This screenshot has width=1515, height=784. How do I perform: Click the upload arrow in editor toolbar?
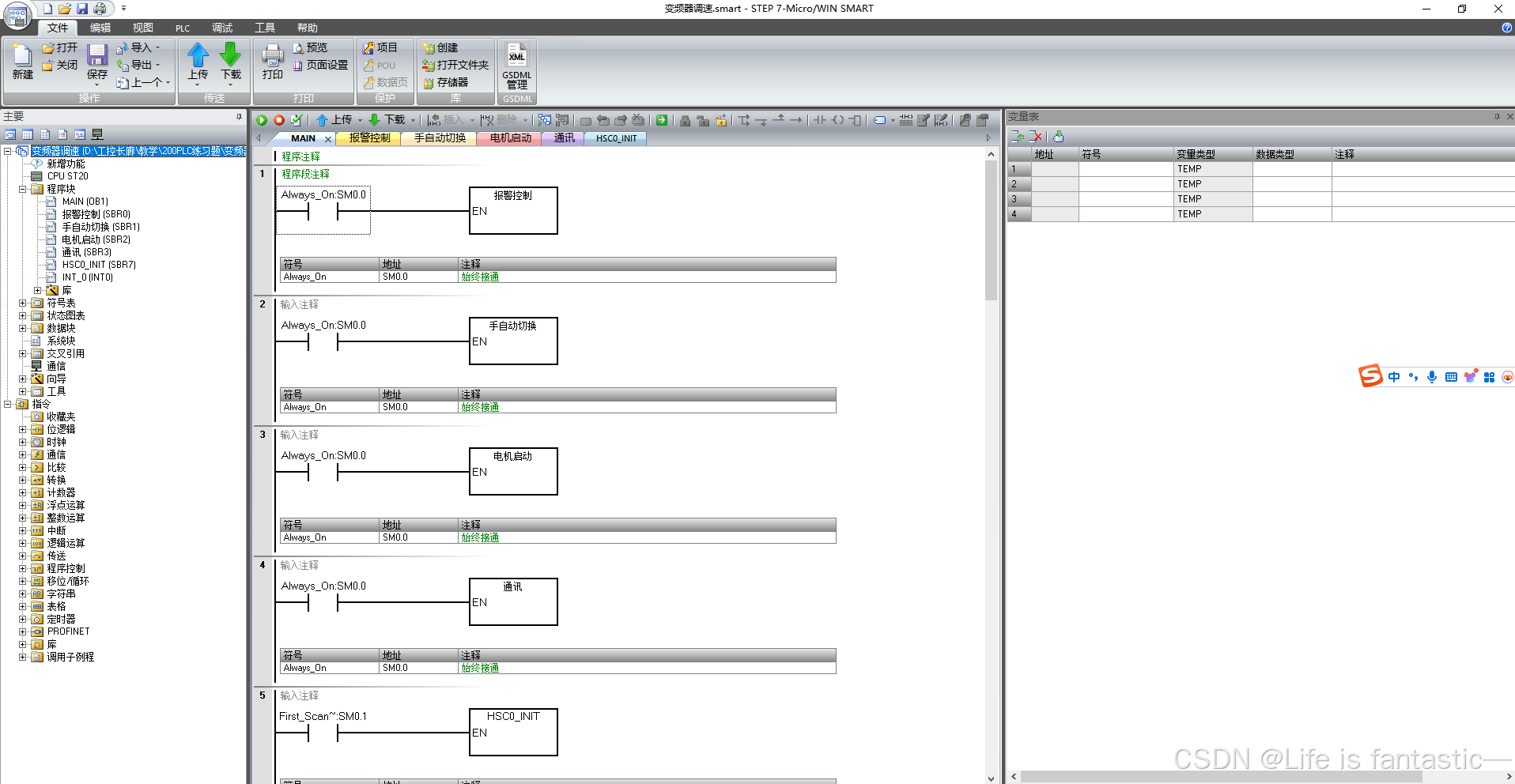point(322,120)
